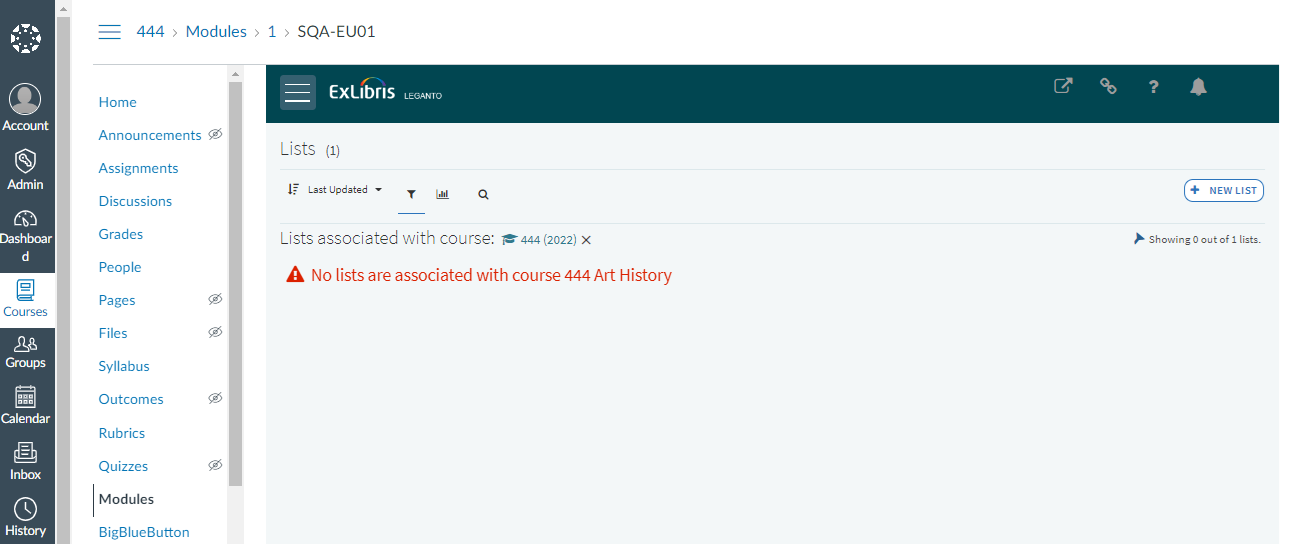Remove the 444 (2022) course filter
This screenshot has height=544, width=1302.
587,240
